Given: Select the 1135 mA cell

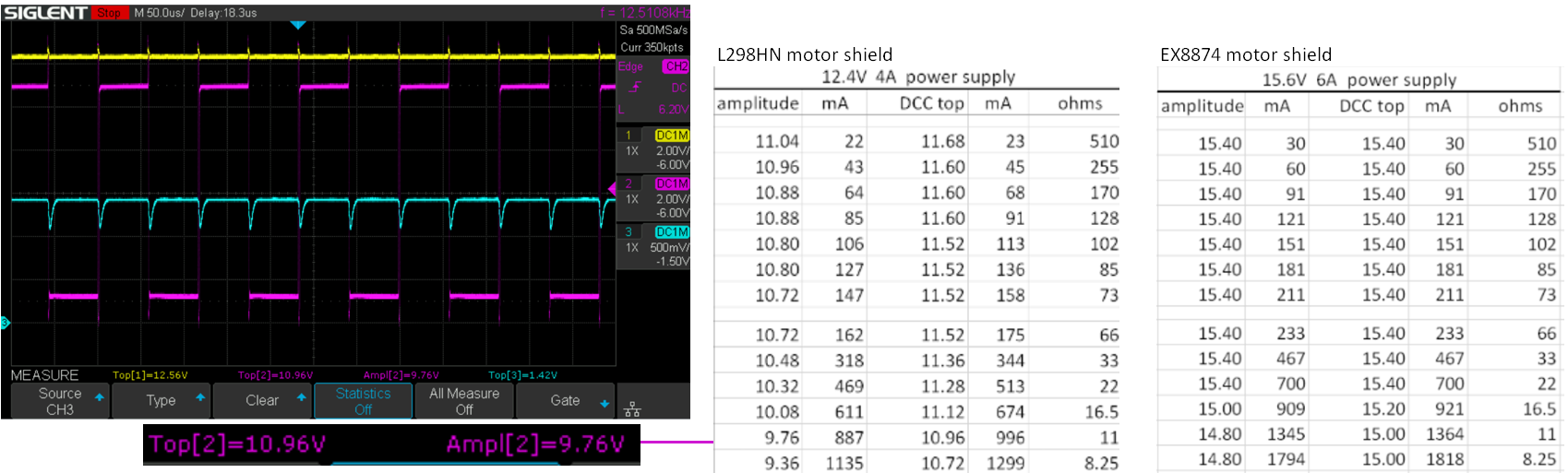Looking at the screenshot, I should click(844, 464).
